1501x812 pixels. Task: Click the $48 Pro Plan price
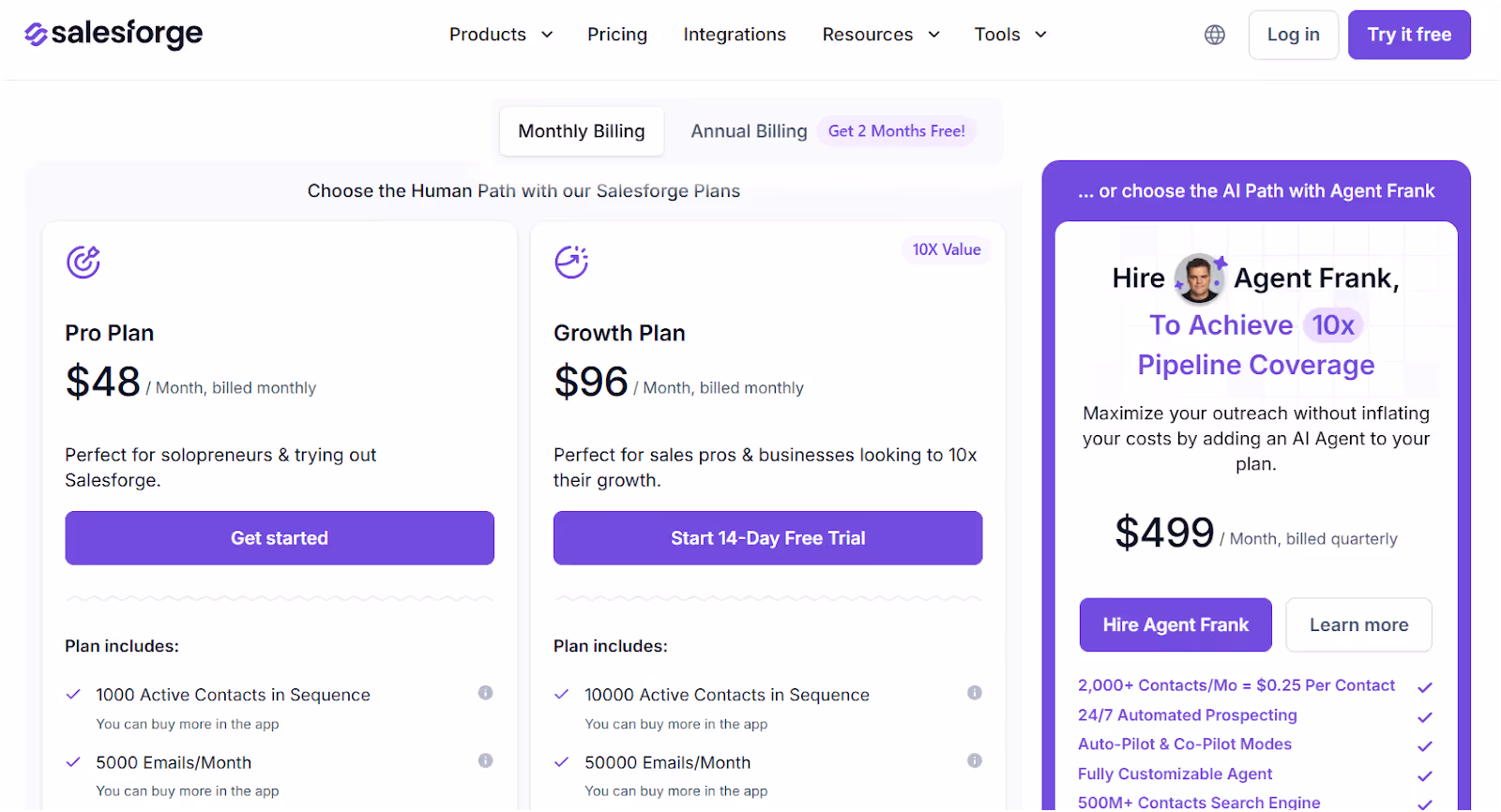103,382
